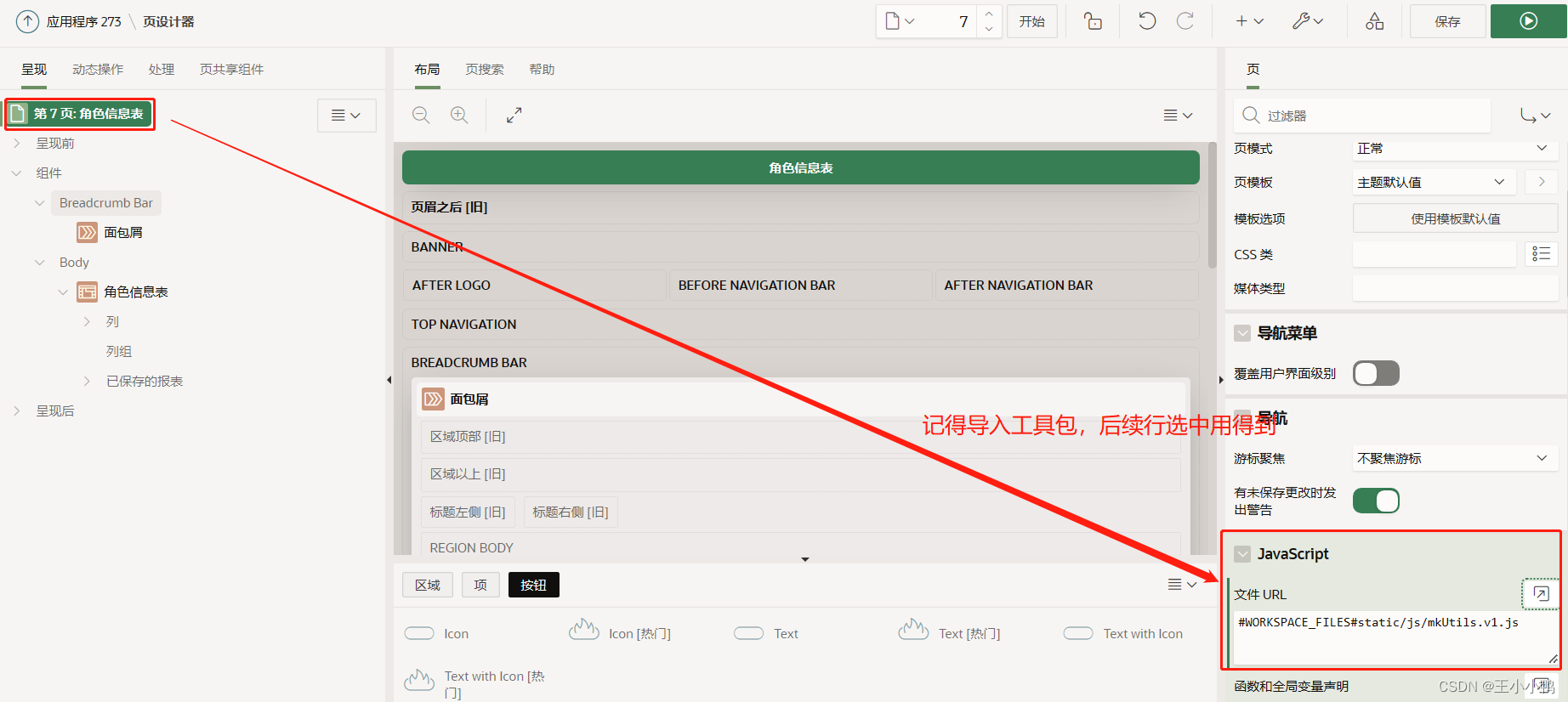Zoom in the layout view
The image size is (1568, 702).
click(459, 115)
